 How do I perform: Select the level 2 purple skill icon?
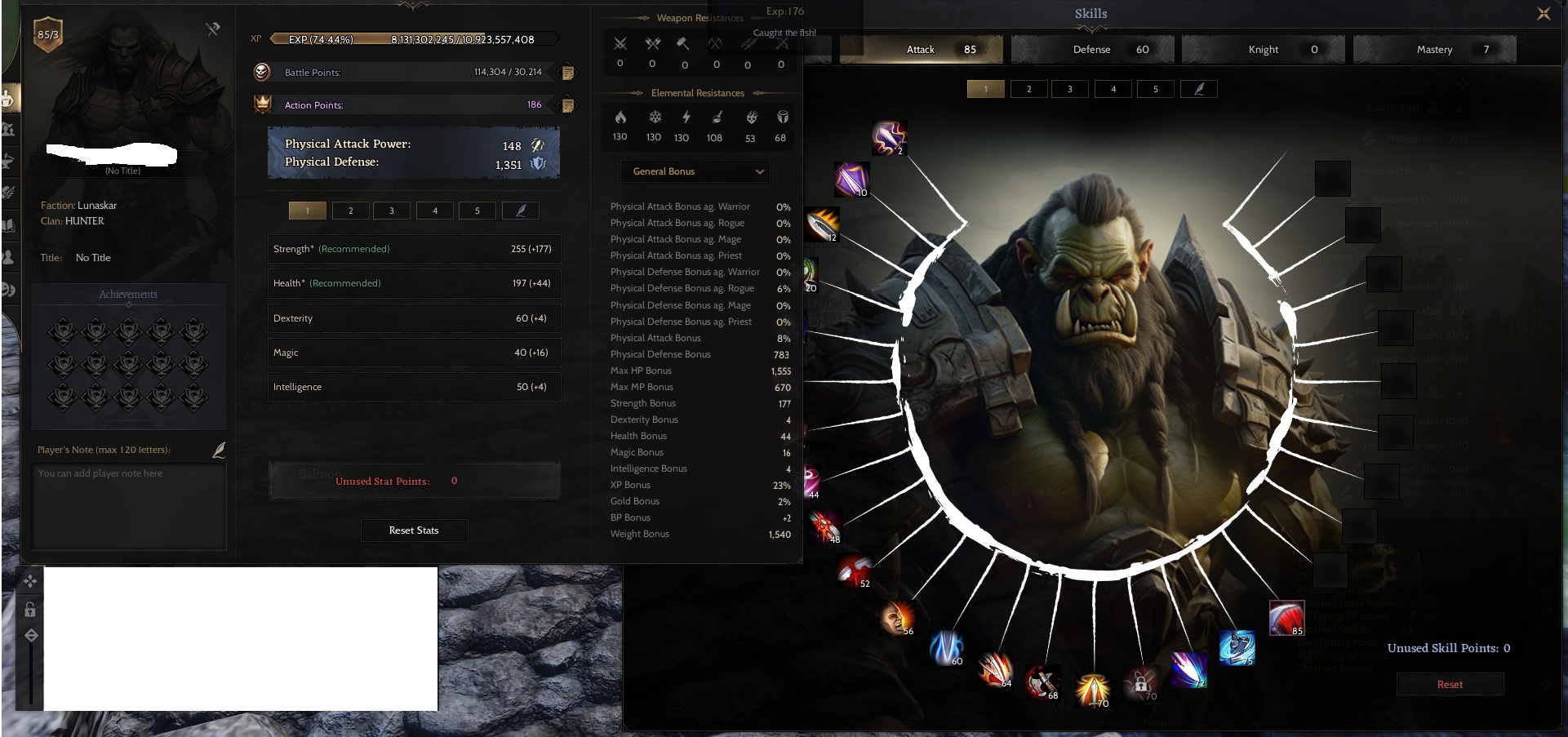[x=888, y=138]
